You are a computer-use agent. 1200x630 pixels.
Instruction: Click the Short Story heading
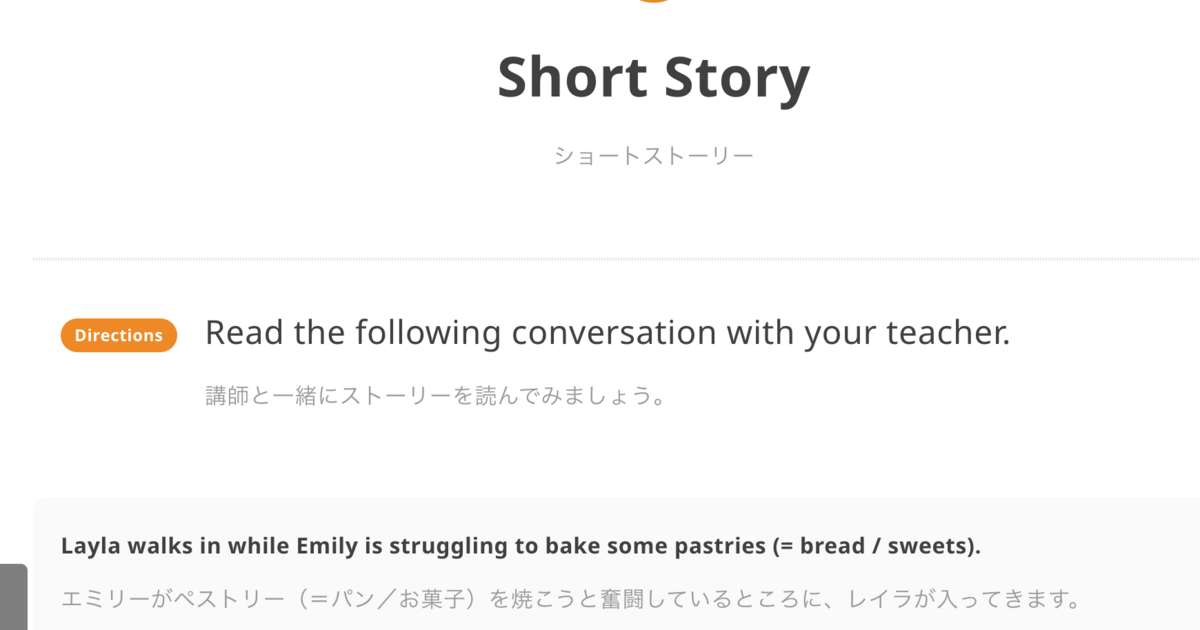653,78
